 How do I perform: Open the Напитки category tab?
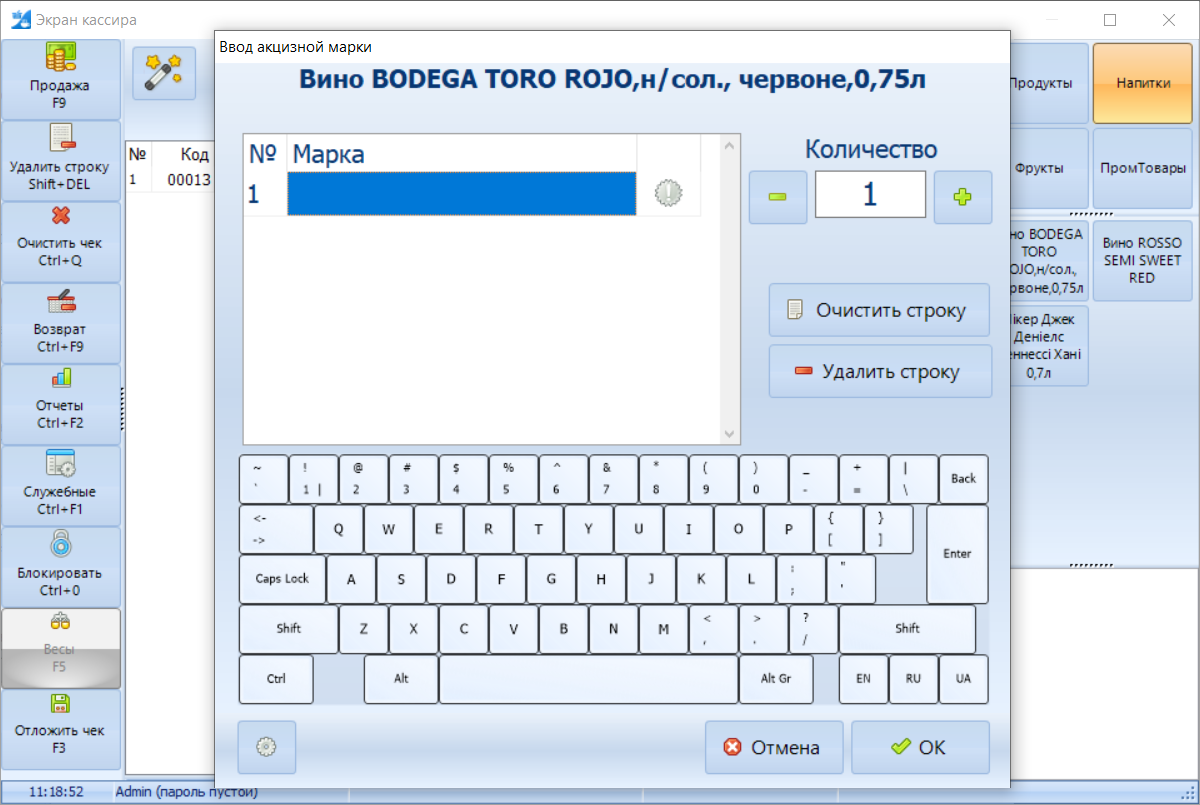pyautogui.click(x=1143, y=83)
